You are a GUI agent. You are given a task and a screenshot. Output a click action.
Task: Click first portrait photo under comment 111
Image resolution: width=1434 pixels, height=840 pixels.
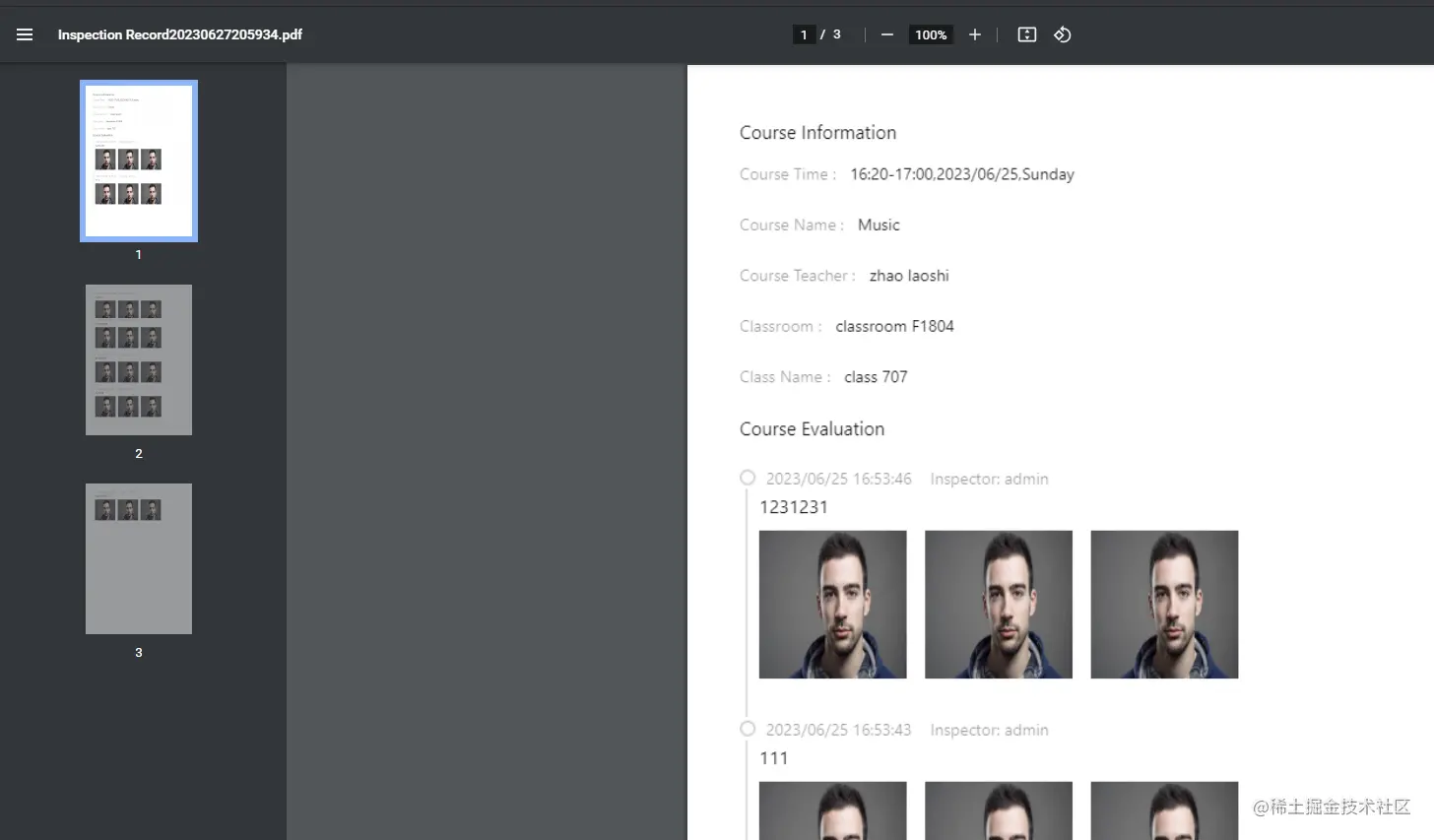pos(833,810)
